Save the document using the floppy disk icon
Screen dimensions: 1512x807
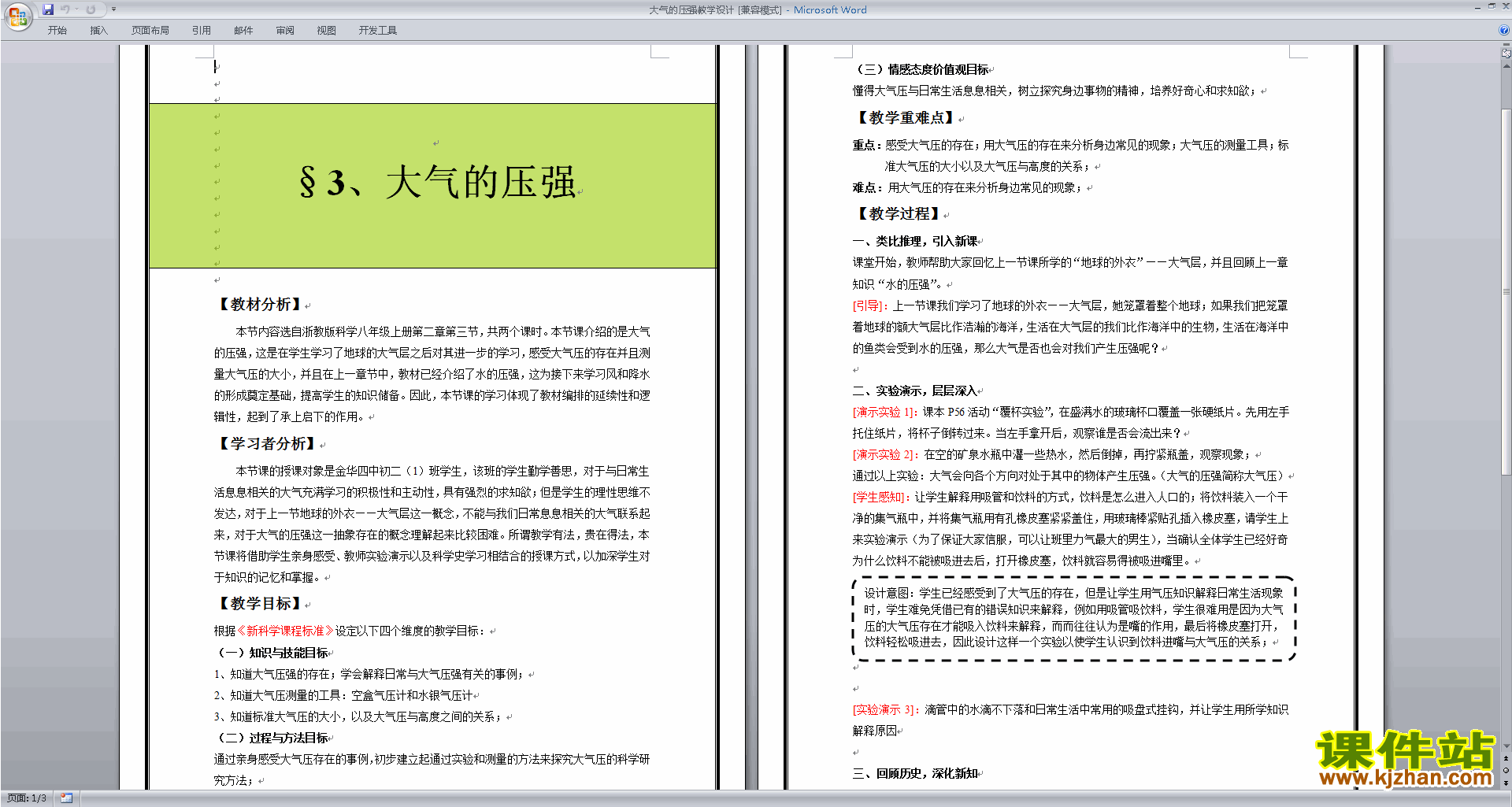(48, 9)
